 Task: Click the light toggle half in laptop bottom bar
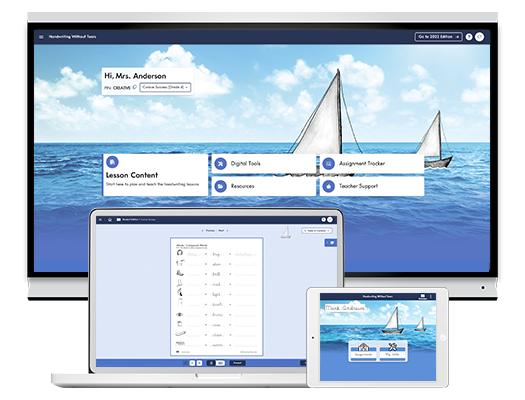[x=220, y=363]
